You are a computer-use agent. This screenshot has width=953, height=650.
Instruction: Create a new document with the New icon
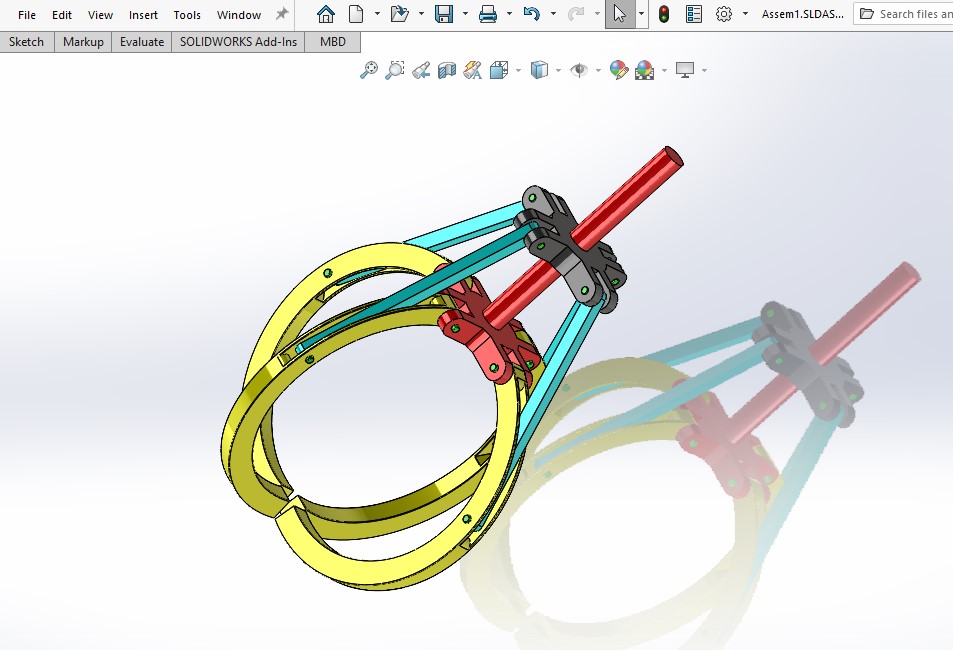pos(356,14)
